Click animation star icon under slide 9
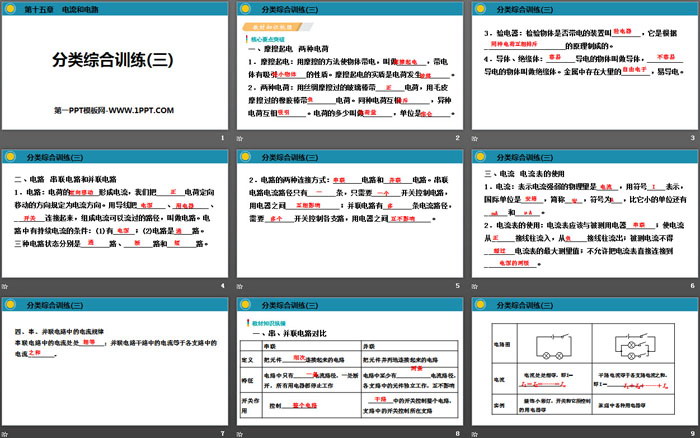 pyautogui.click(x=475, y=434)
